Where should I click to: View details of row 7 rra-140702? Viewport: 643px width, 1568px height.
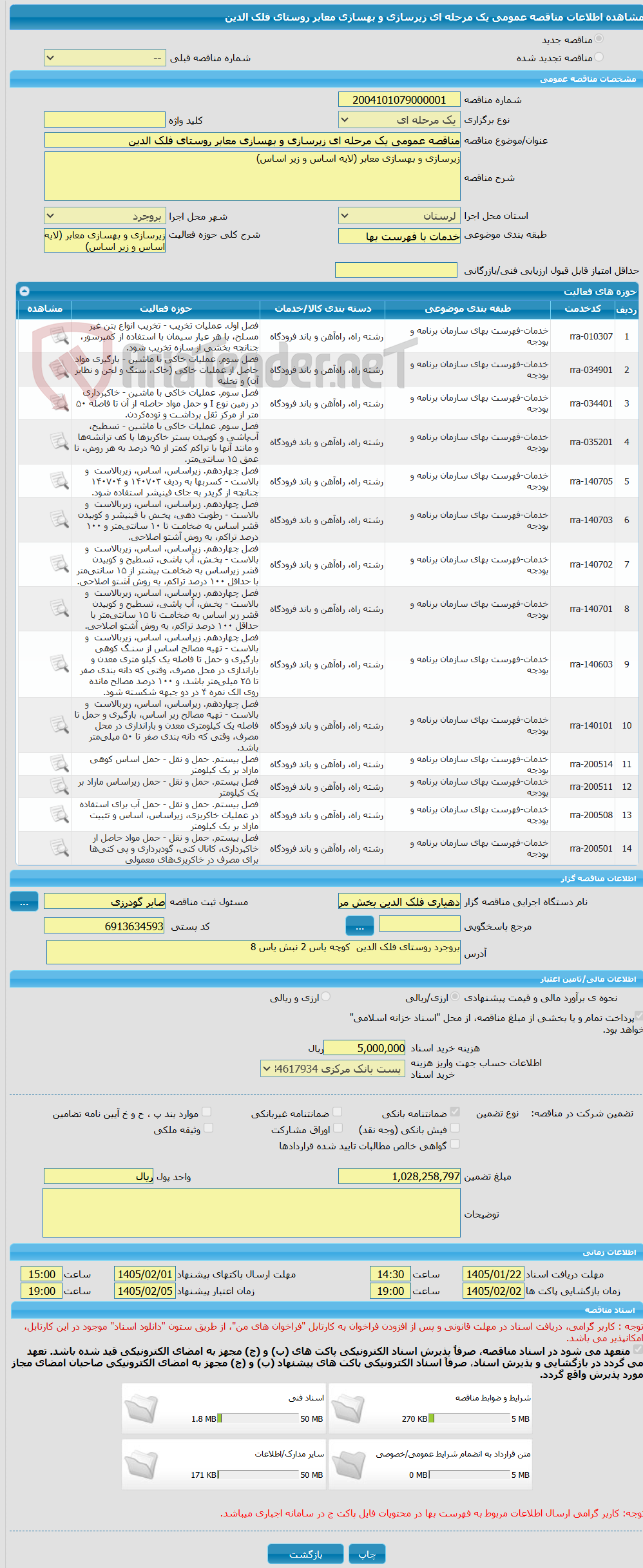(x=59, y=564)
